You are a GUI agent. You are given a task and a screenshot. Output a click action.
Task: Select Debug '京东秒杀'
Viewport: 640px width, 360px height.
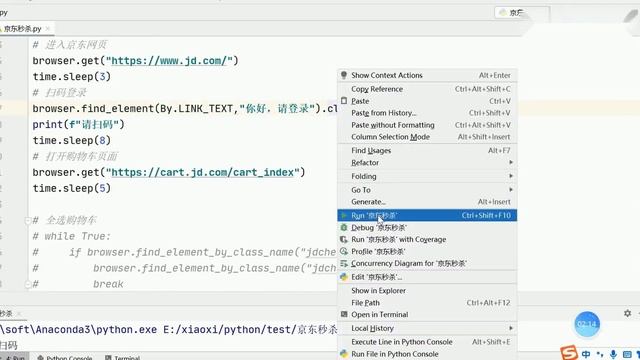click(x=427, y=227)
